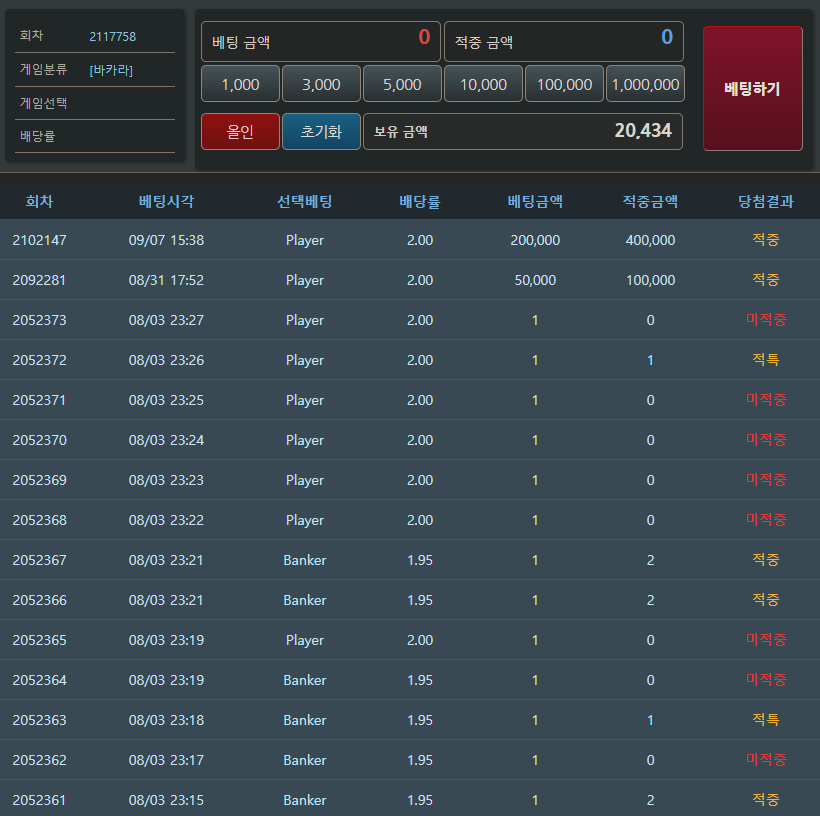
Task: Select round 2052370
Action: [39, 440]
